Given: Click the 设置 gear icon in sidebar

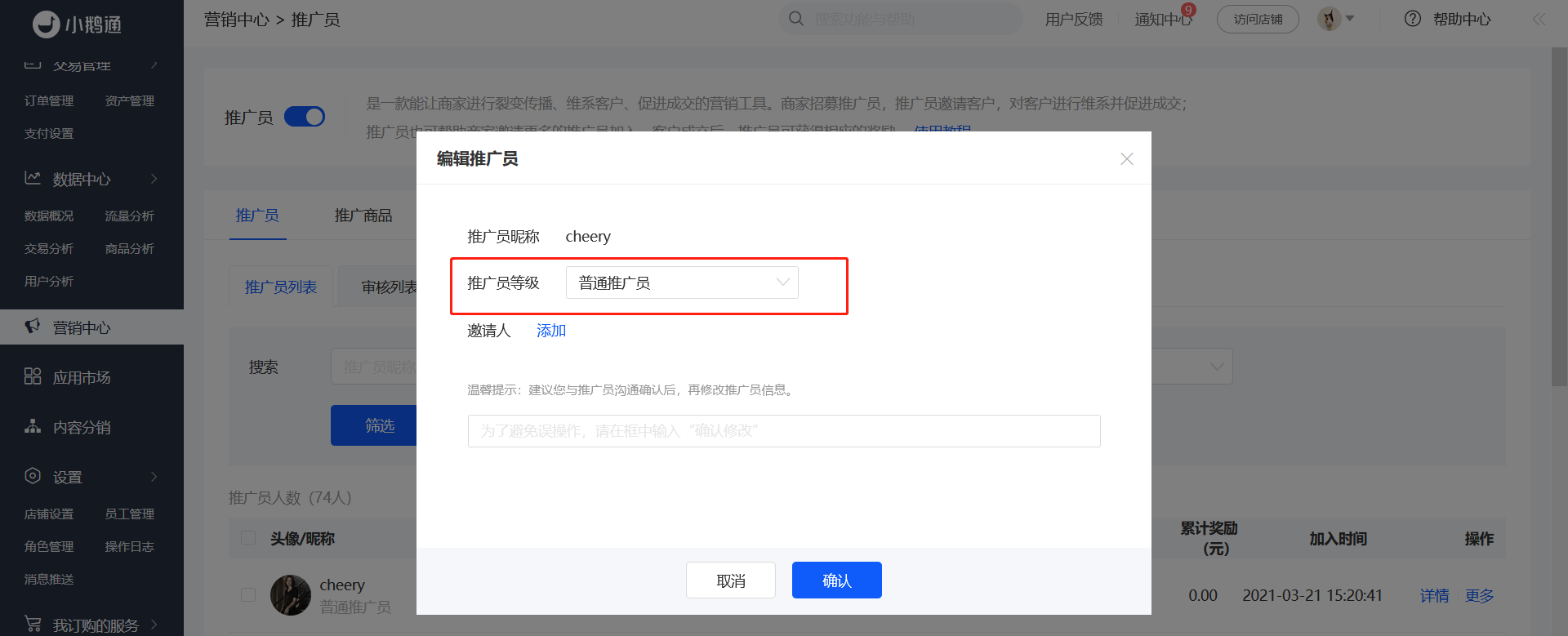Looking at the screenshot, I should tap(33, 476).
